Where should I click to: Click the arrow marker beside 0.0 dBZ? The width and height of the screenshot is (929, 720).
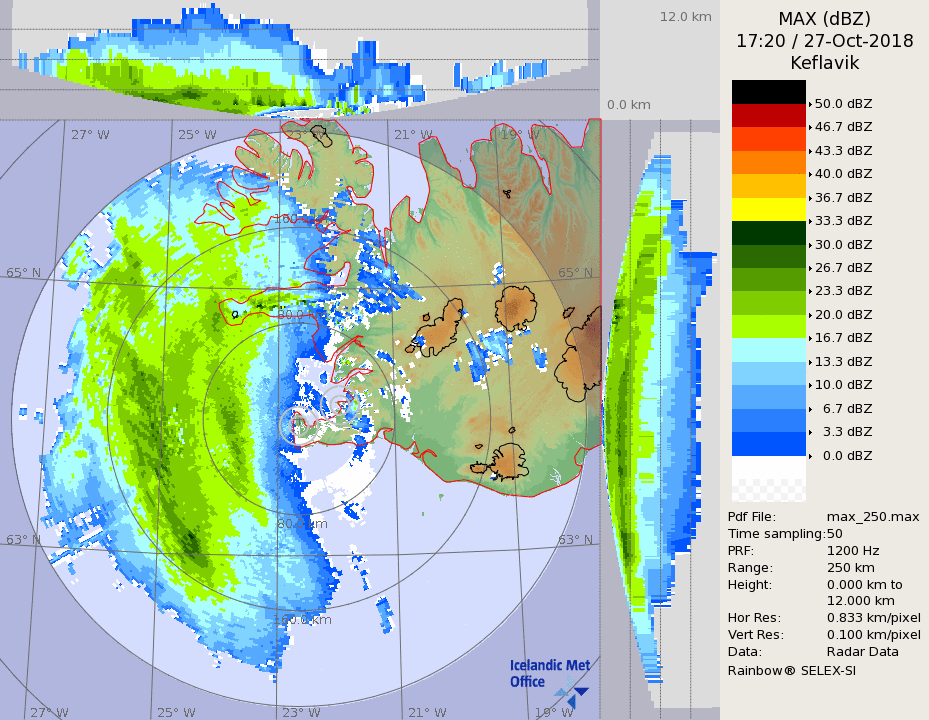[x=810, y=456]
